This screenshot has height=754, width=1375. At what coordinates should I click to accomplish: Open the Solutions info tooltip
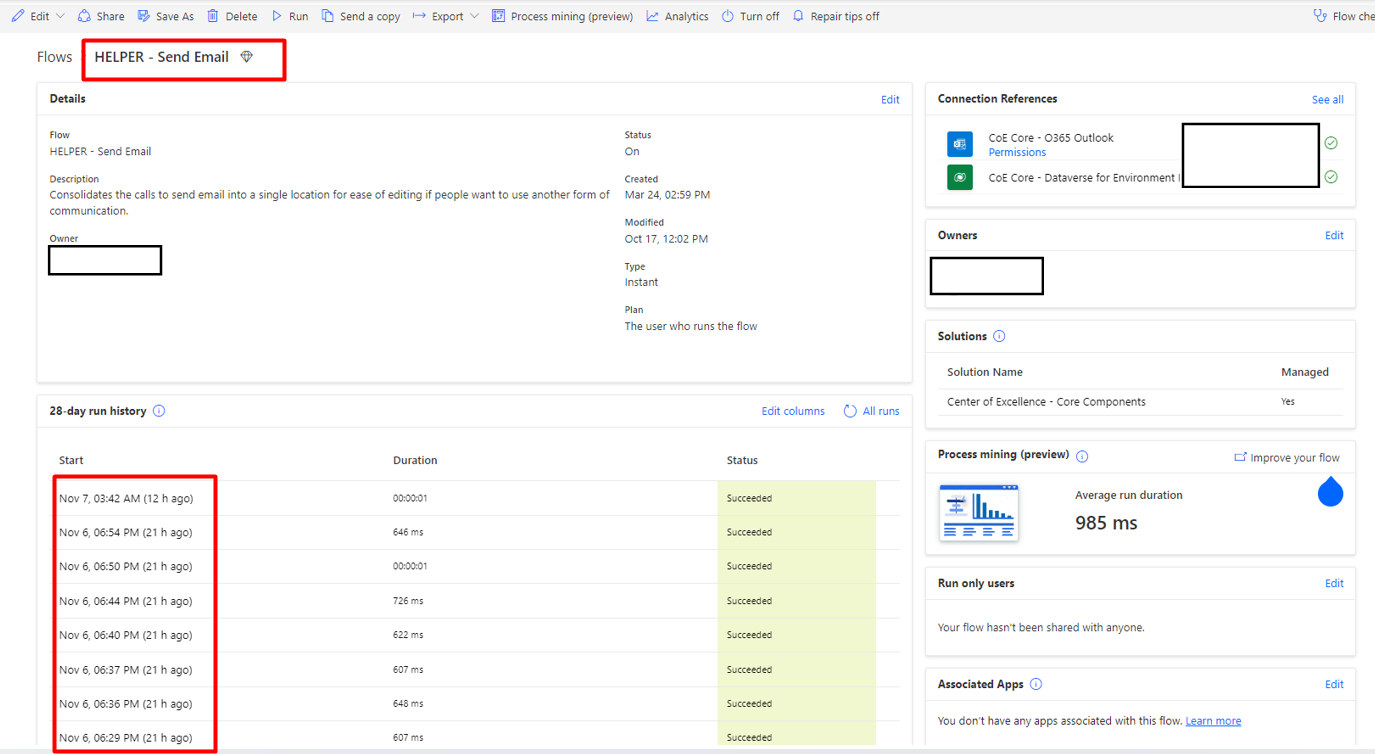click(x=999, y=336)
